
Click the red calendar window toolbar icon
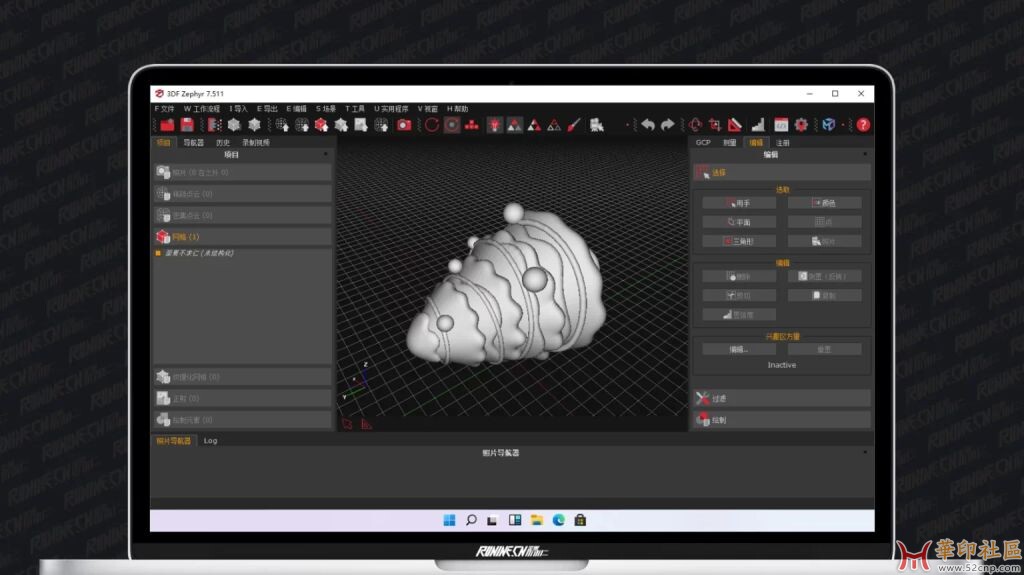tap(781, 125)
